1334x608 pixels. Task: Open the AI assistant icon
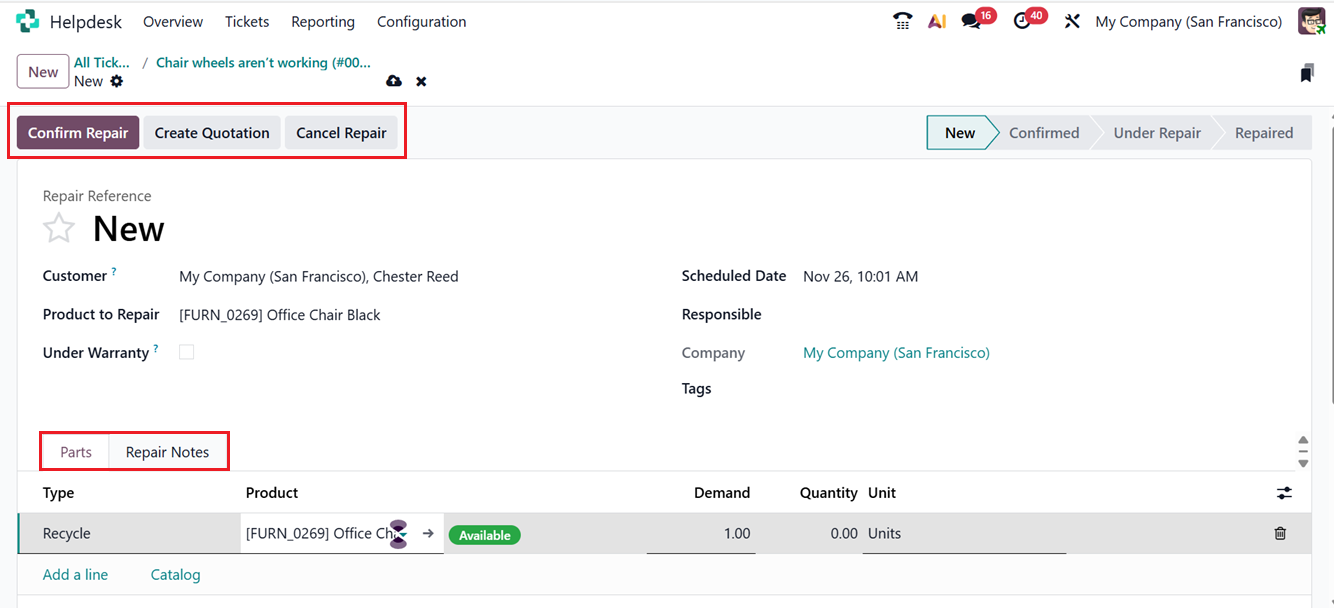(936, 20)
